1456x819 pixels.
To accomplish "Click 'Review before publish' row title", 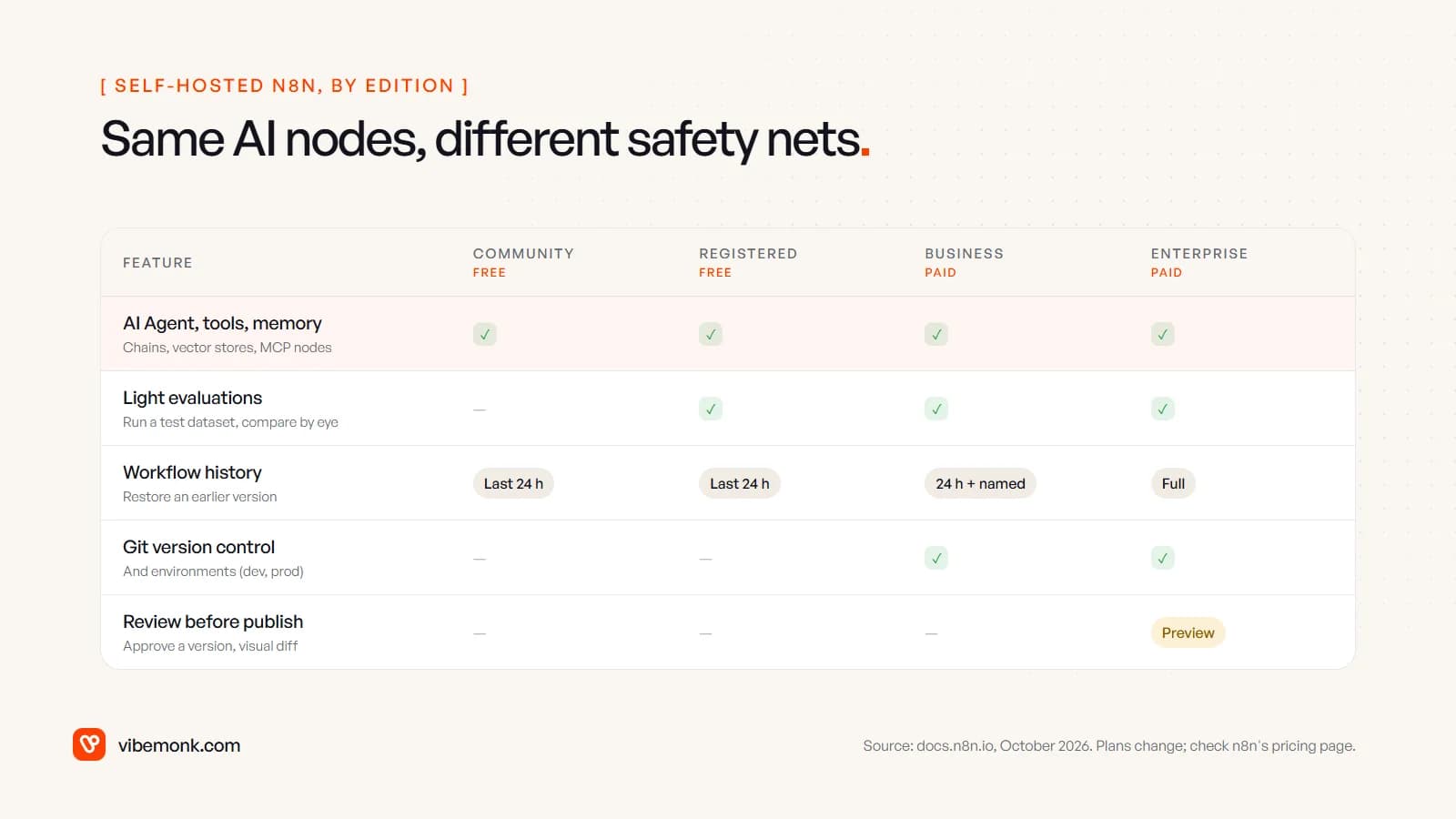I will [213, 622].
